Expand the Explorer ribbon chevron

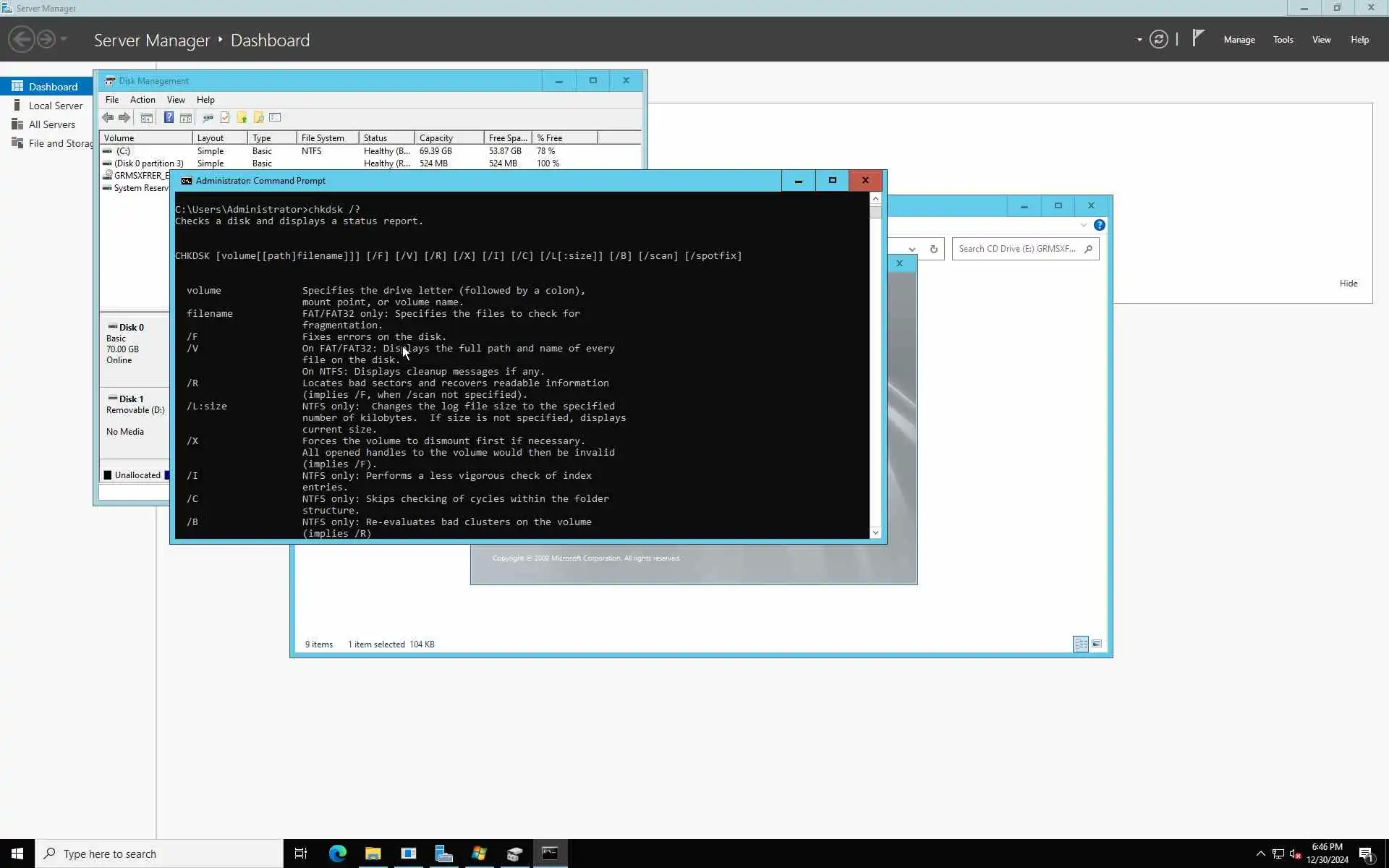pyautogui.click(x=1083, y=225)
